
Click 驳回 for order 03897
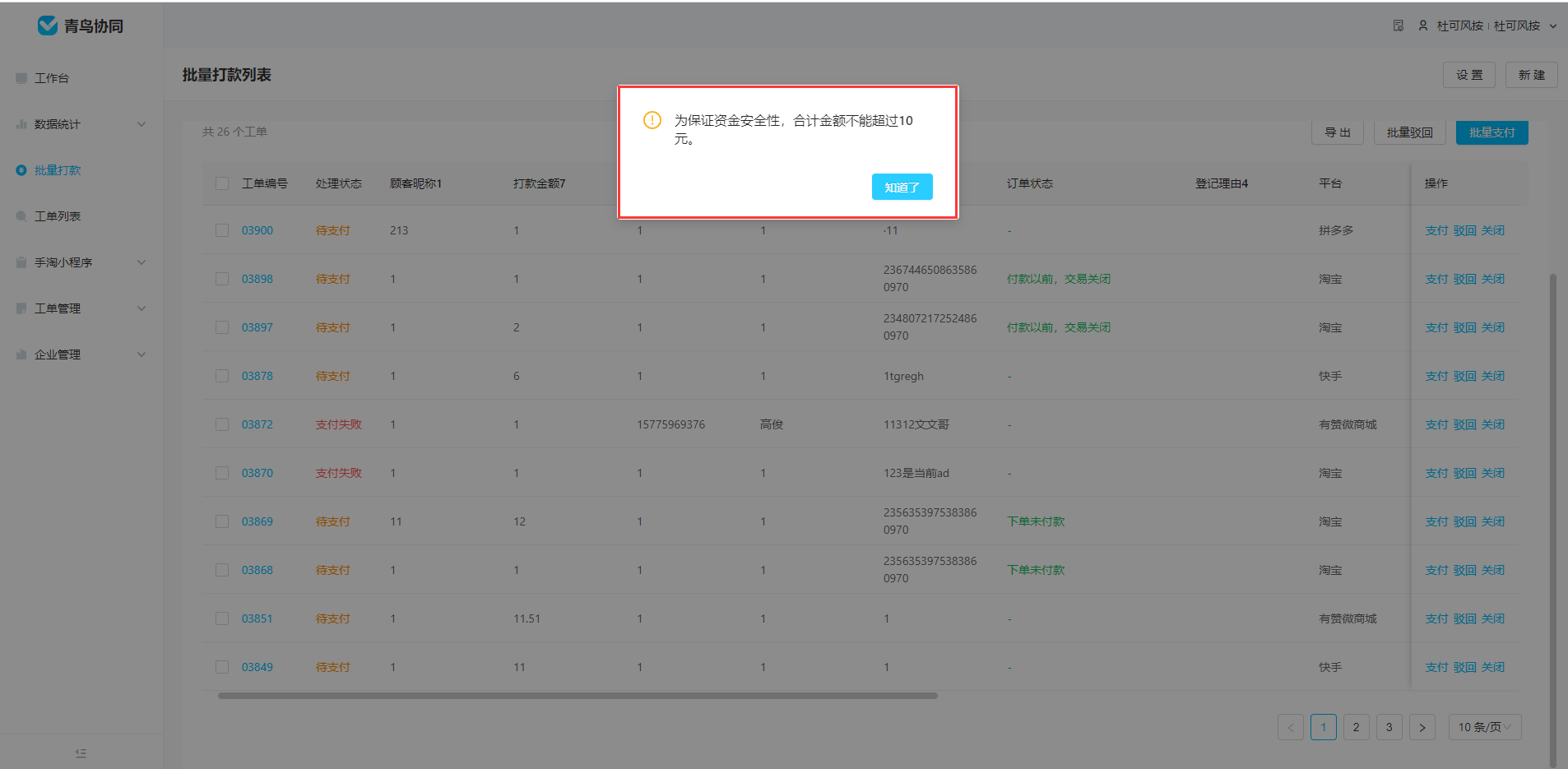pyautogui.click(x=1464, y=327)
